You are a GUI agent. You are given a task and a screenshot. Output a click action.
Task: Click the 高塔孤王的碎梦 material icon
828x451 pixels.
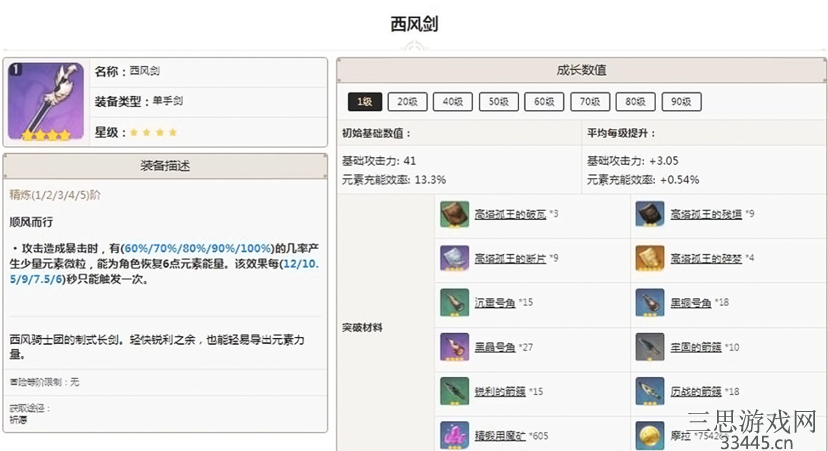tap(650, 258)
